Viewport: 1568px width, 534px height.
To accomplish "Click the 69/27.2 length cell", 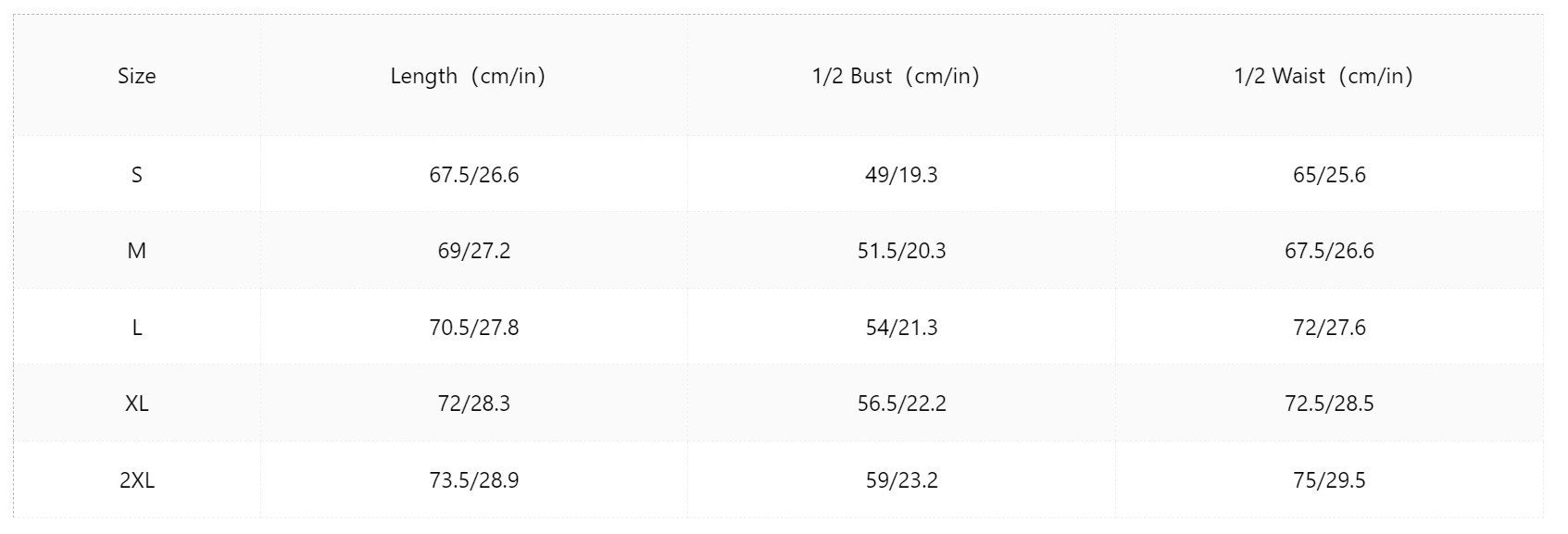I will pyautogui.click(x=473, y=251).
